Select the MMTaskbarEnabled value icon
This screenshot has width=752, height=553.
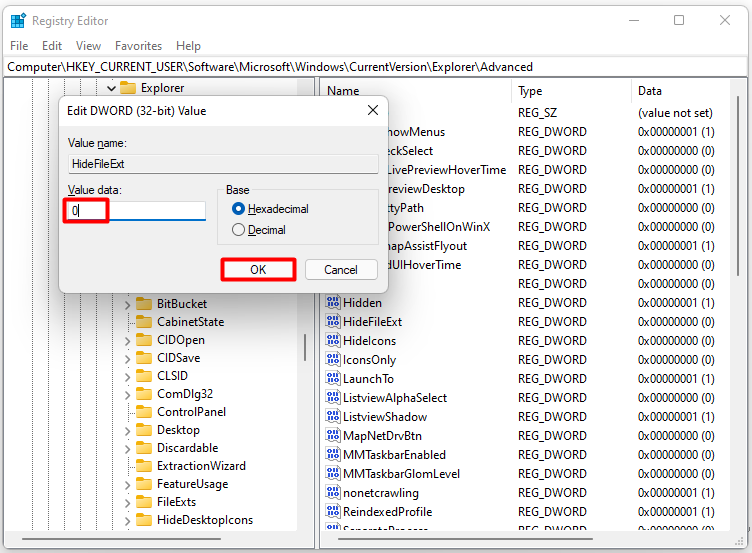tap(333, 454)
